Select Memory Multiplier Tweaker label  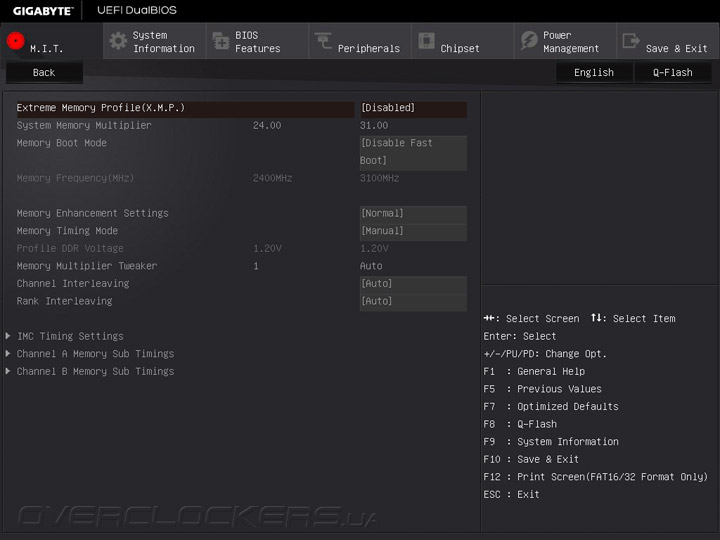(x=87, y=266)
